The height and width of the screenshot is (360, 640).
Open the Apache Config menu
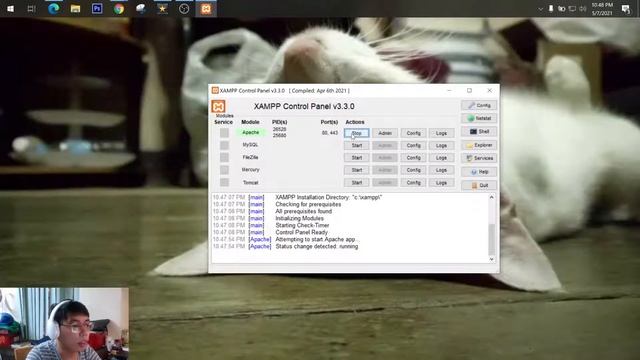tap(413, 133)
